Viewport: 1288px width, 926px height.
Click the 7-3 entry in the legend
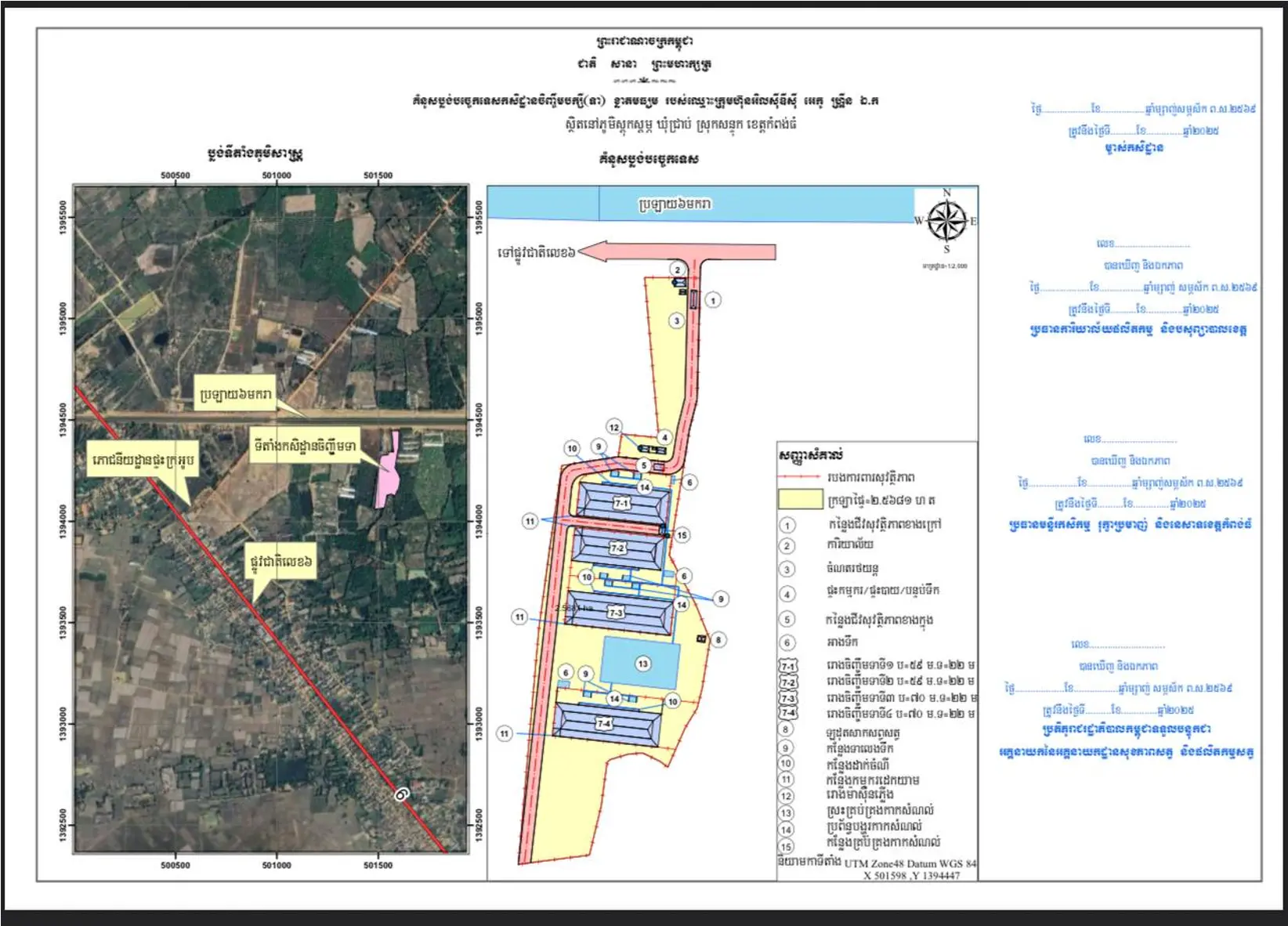787,698
